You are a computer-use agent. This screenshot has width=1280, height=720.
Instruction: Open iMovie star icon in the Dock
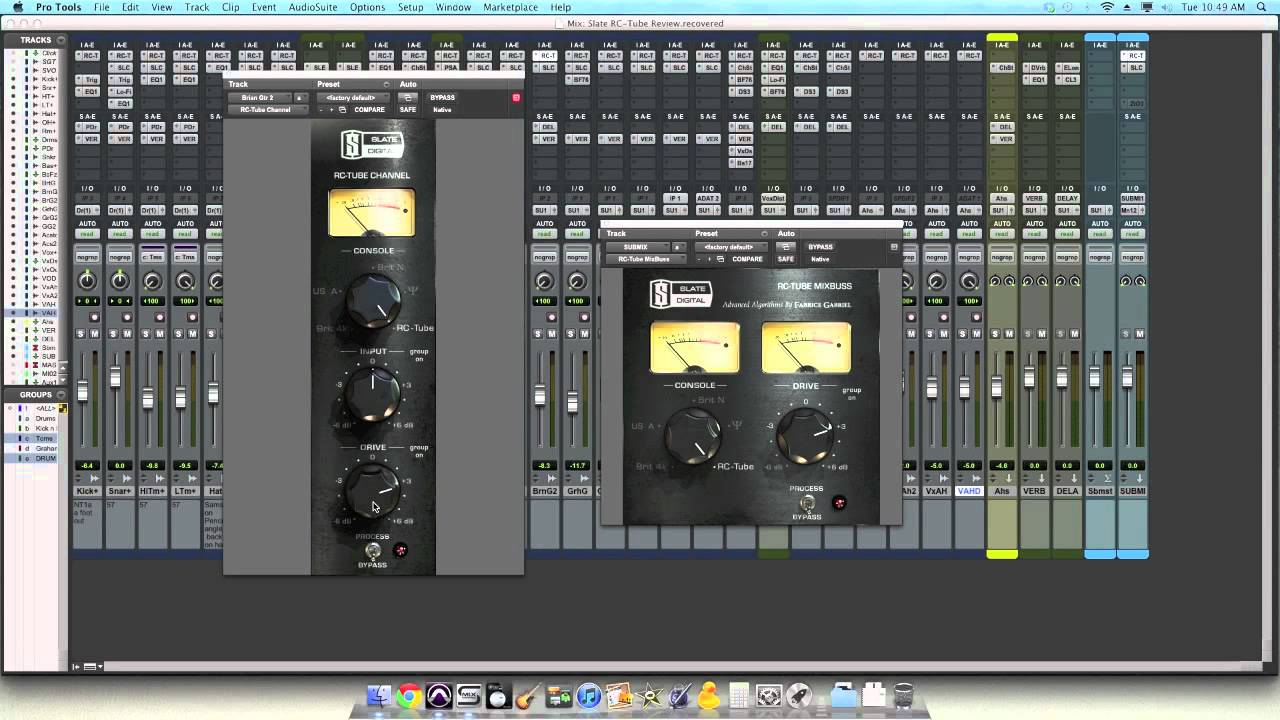(x=649, y=696)
